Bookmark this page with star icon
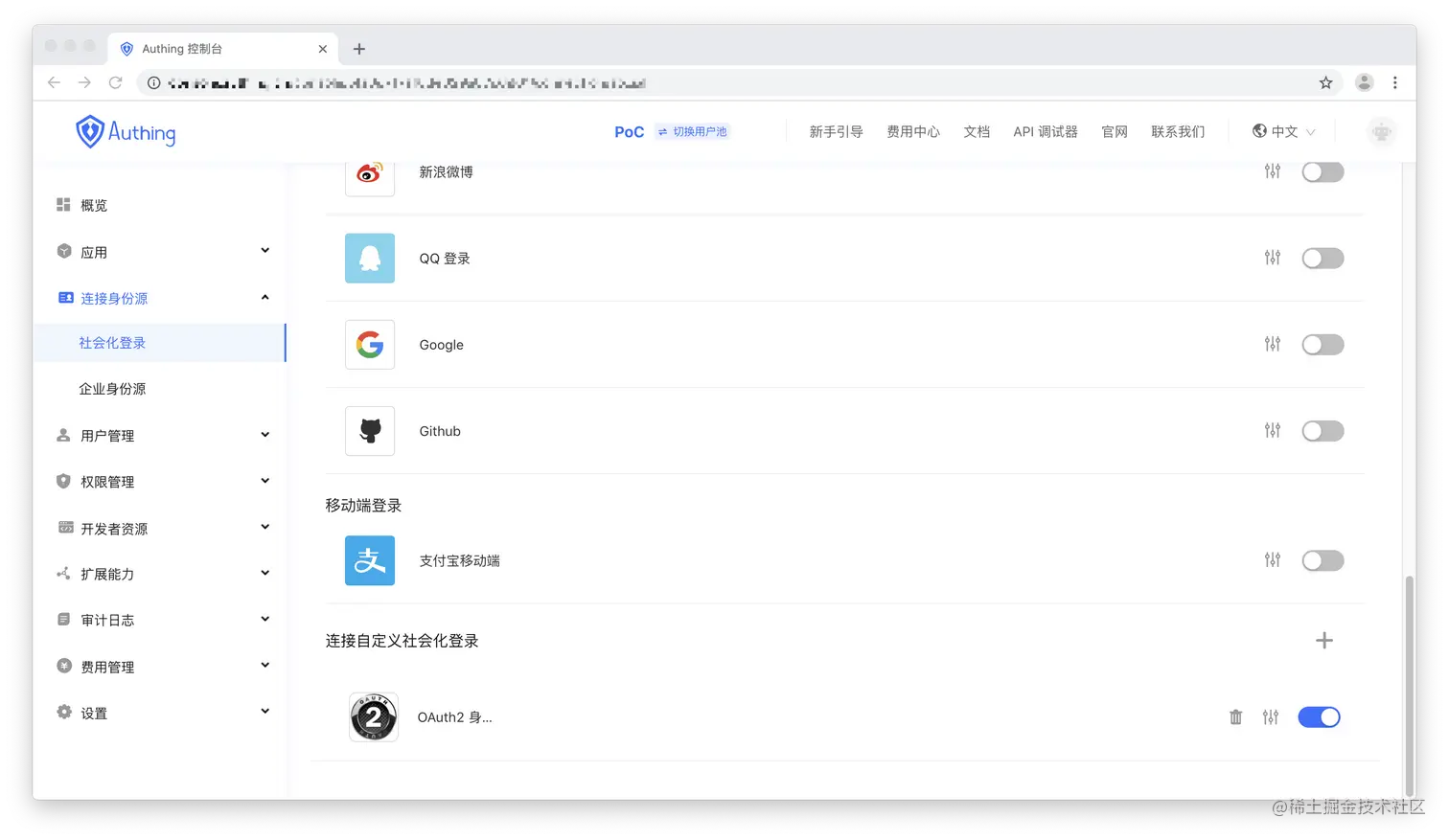The image size is (1449, 840). [1325, 82]
